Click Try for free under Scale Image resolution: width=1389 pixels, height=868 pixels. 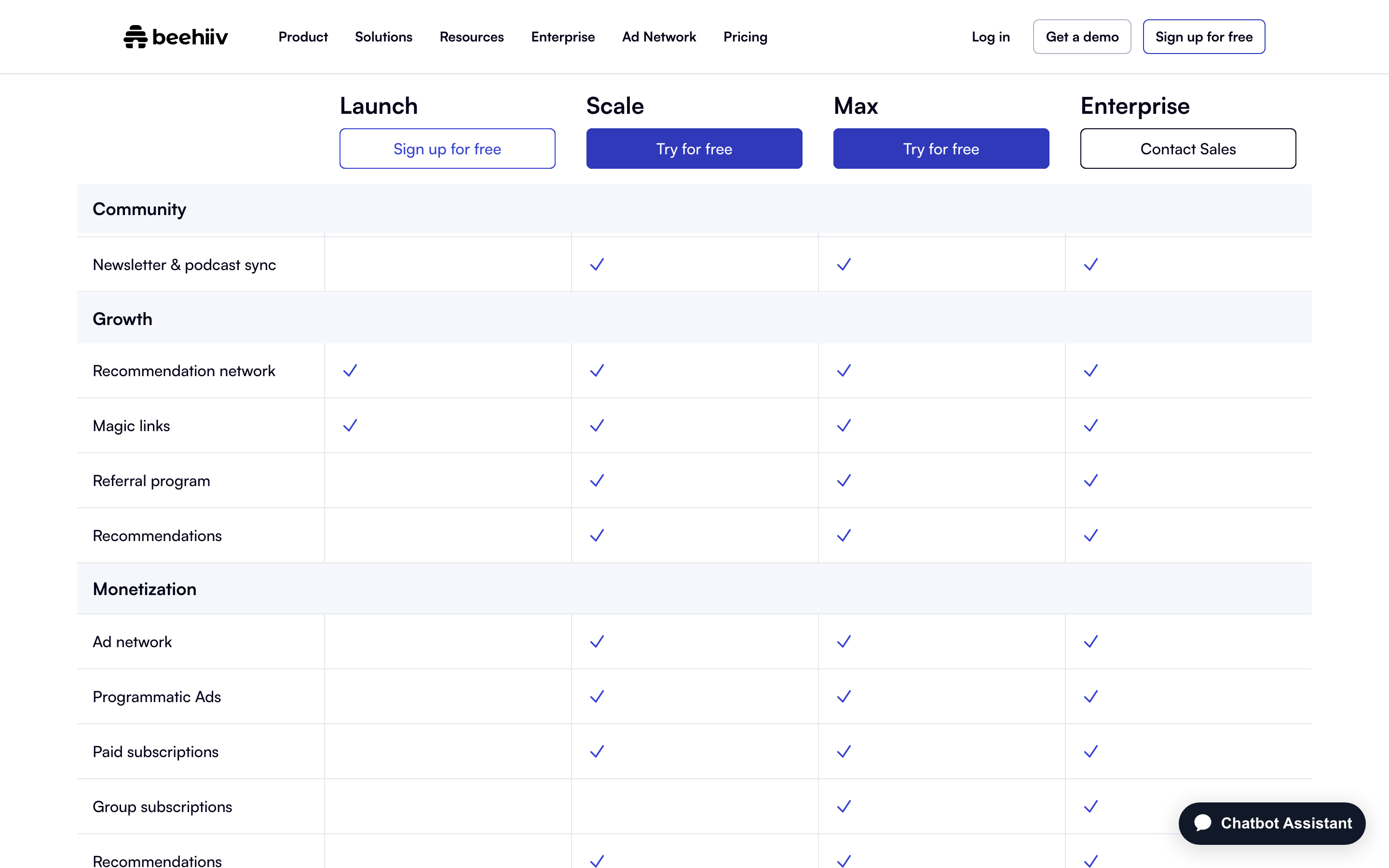click(694, 149)
